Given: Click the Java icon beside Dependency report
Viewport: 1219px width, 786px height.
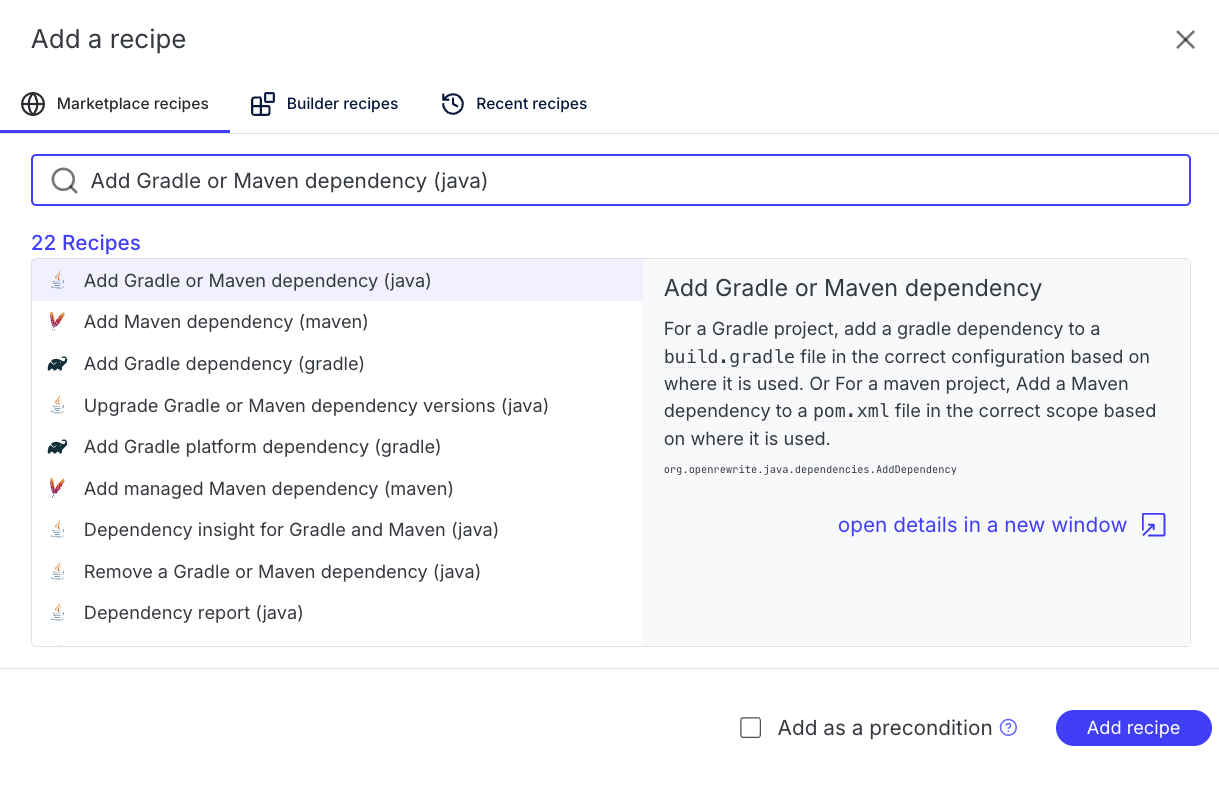Looking at the screenshot, I should [x=58, y=613].
